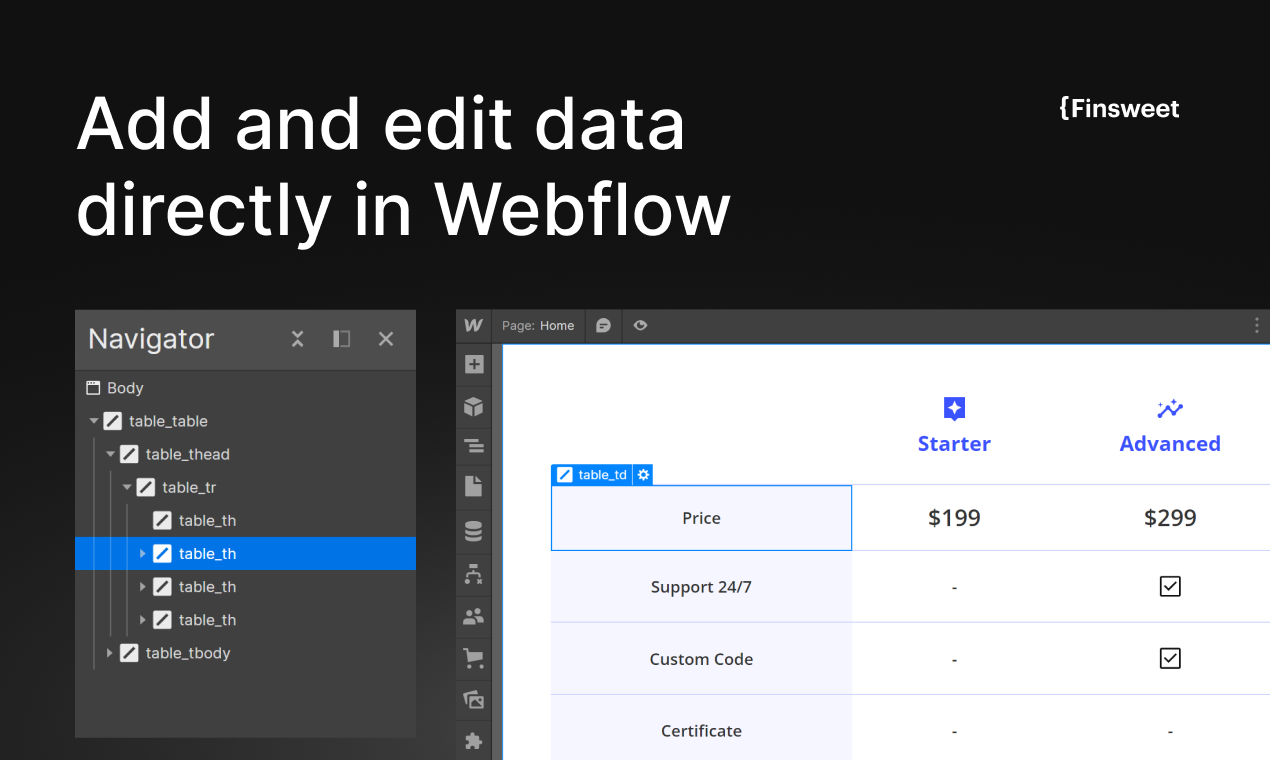Click the $199 price cell
This screenshot has height=760, width=1270.
tap(954, 518)
